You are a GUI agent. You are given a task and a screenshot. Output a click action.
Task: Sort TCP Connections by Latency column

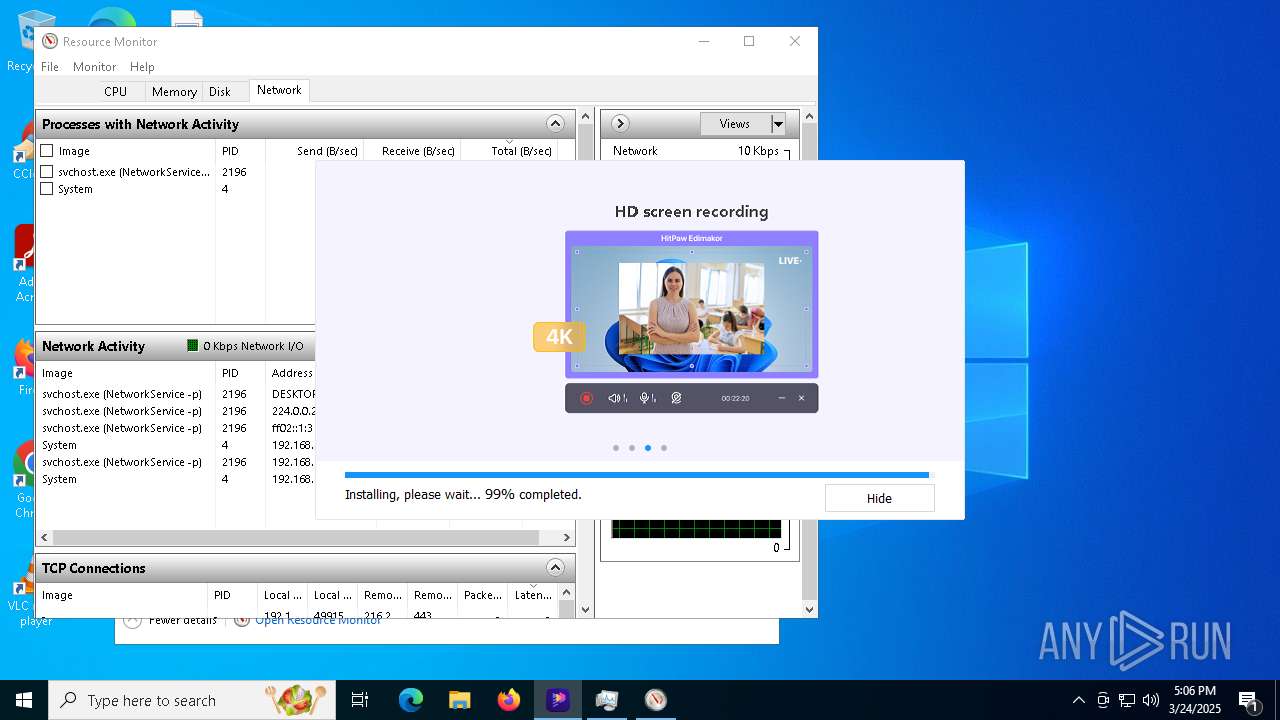(x=533, y=595)
